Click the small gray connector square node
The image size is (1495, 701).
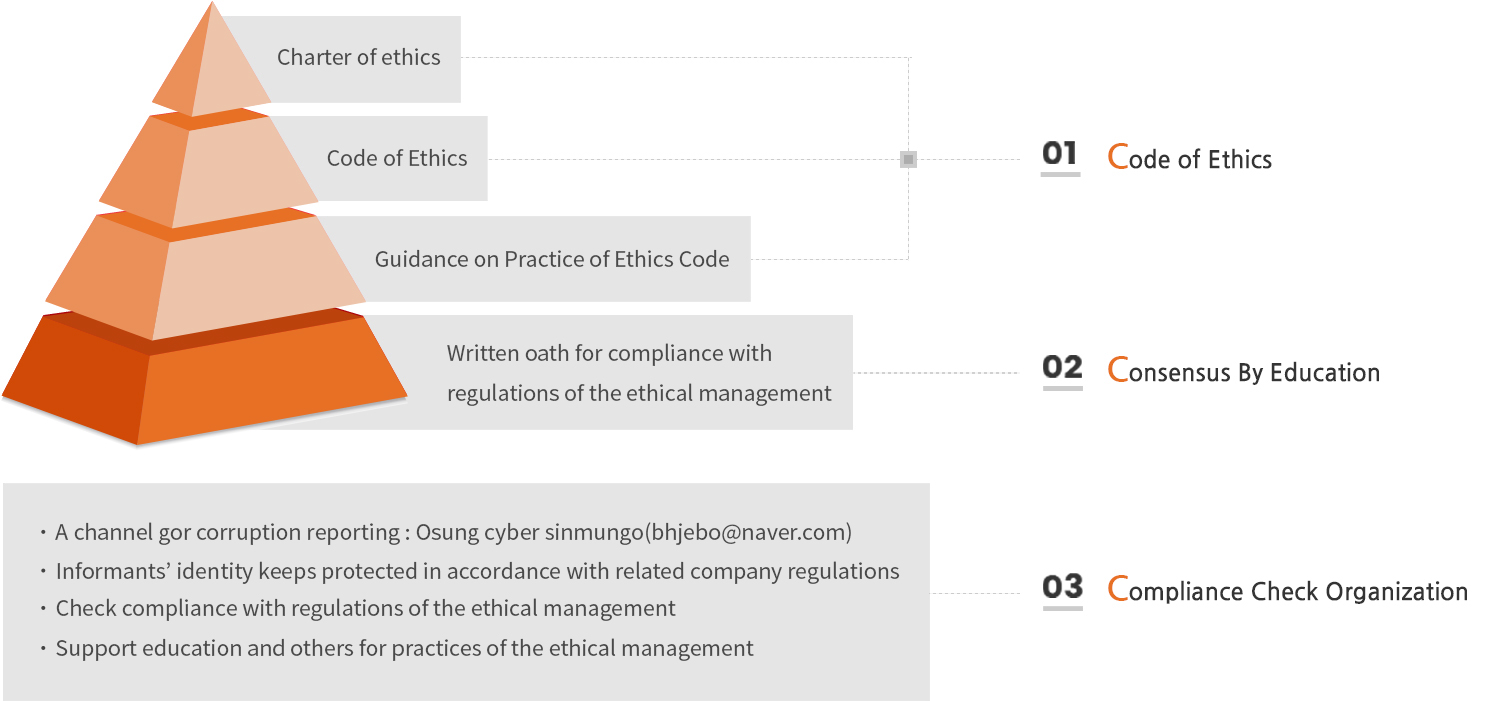coord(908,159)
